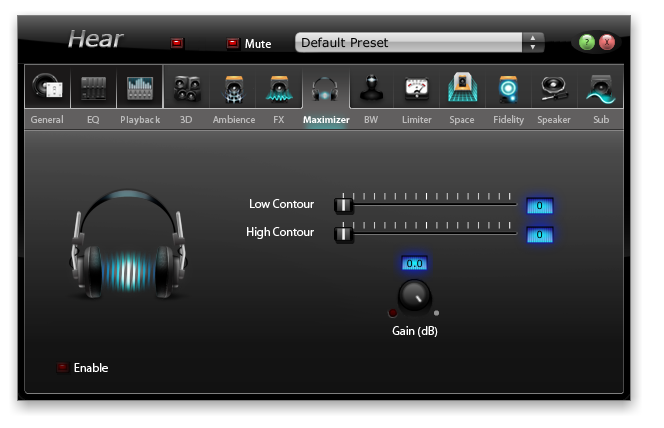The width and height of the screenshot is (664, 428).
Task: Click the red X close button
Action: (x=607, y=42)
